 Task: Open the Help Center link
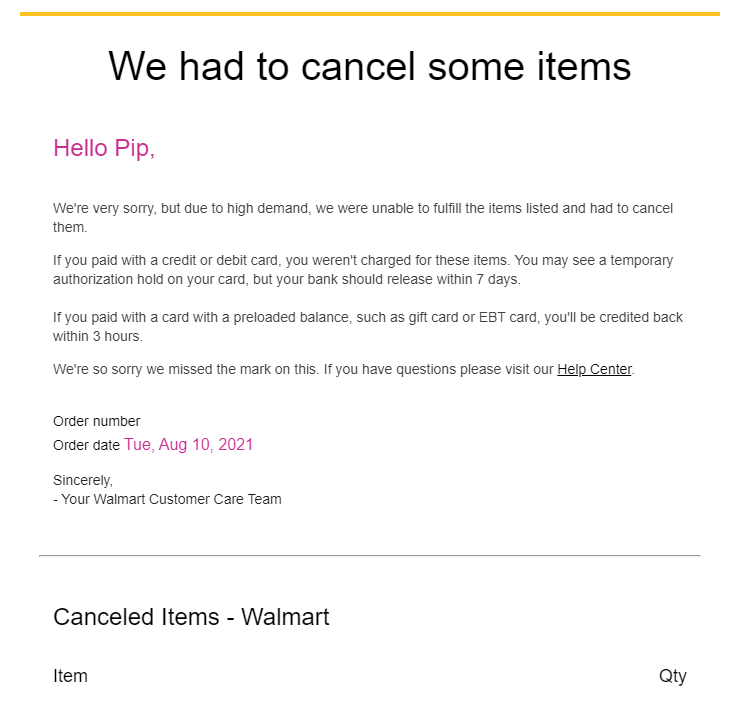[x=594, y=369]
